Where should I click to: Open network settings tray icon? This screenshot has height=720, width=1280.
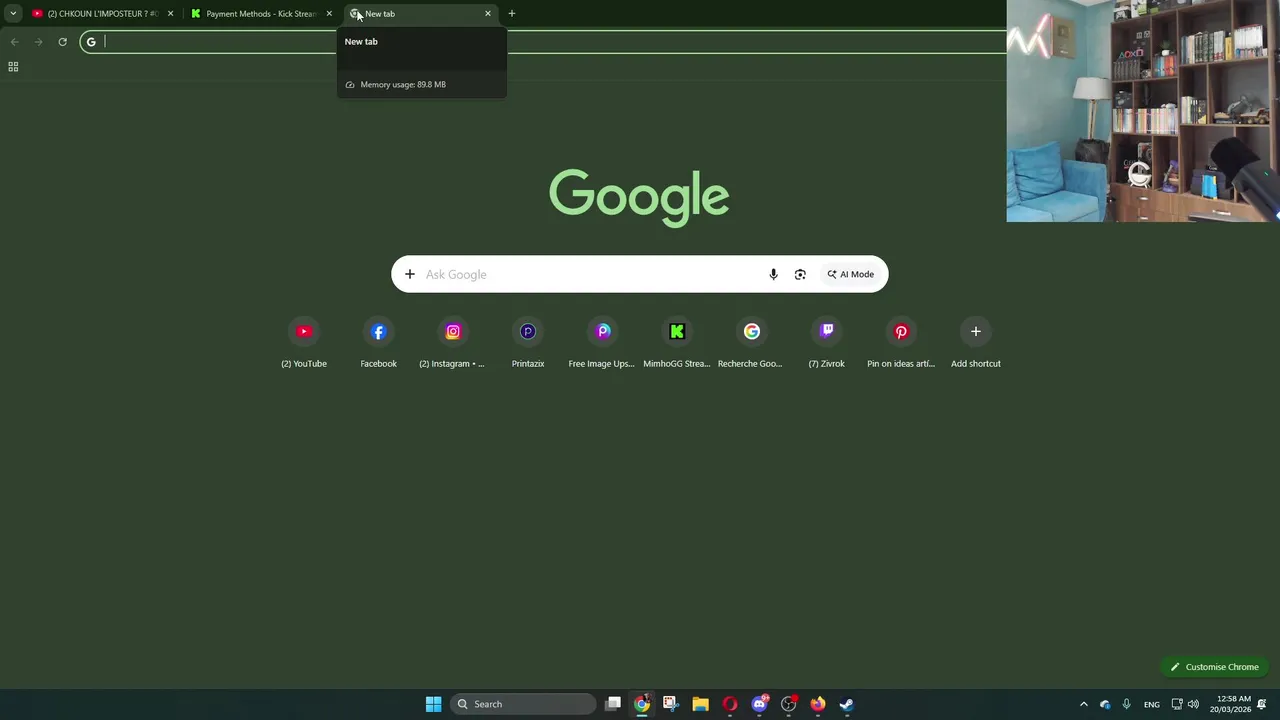click(x=1177, y=704)
